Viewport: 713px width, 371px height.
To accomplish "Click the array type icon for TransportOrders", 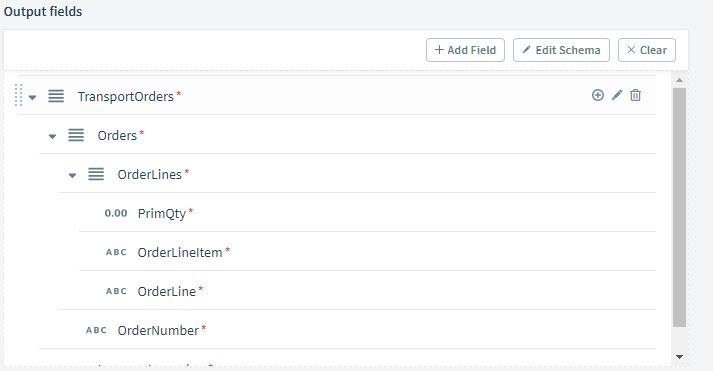I will [x=56, y=96].
